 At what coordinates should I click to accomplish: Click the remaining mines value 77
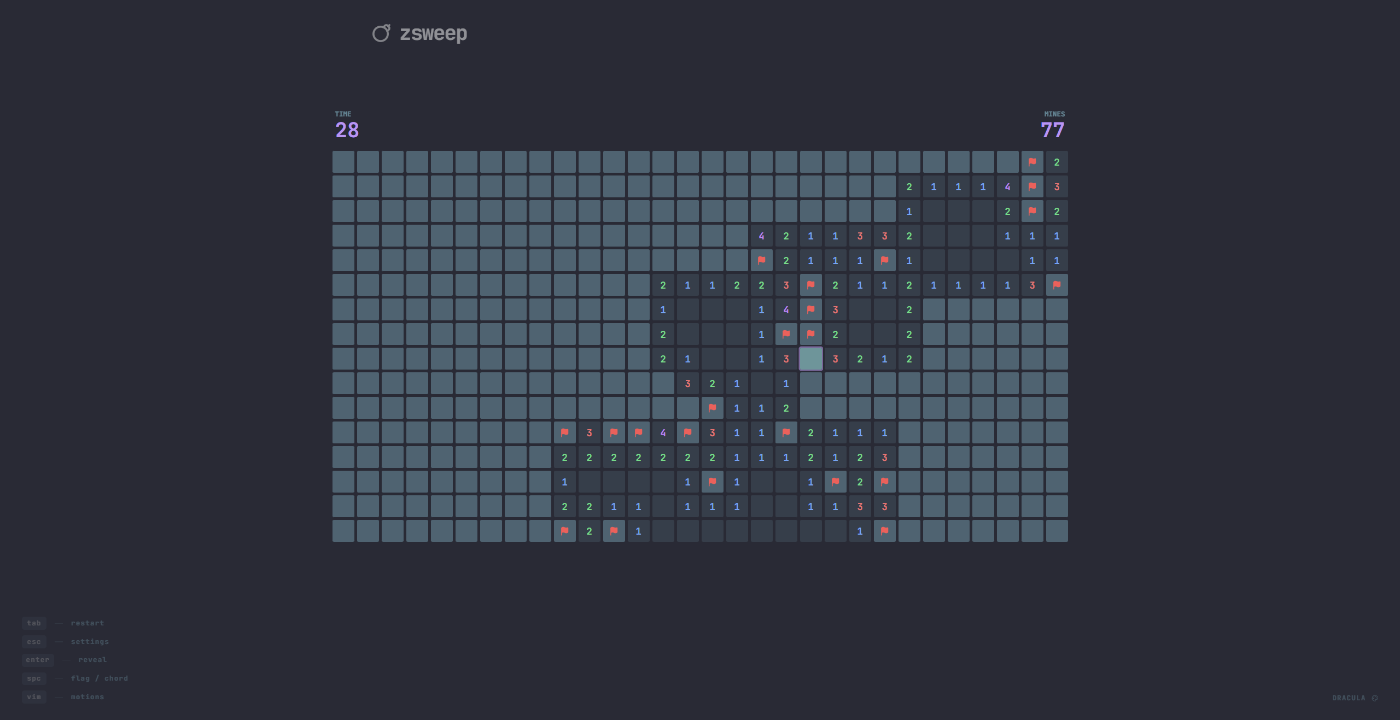[1053, 131]
